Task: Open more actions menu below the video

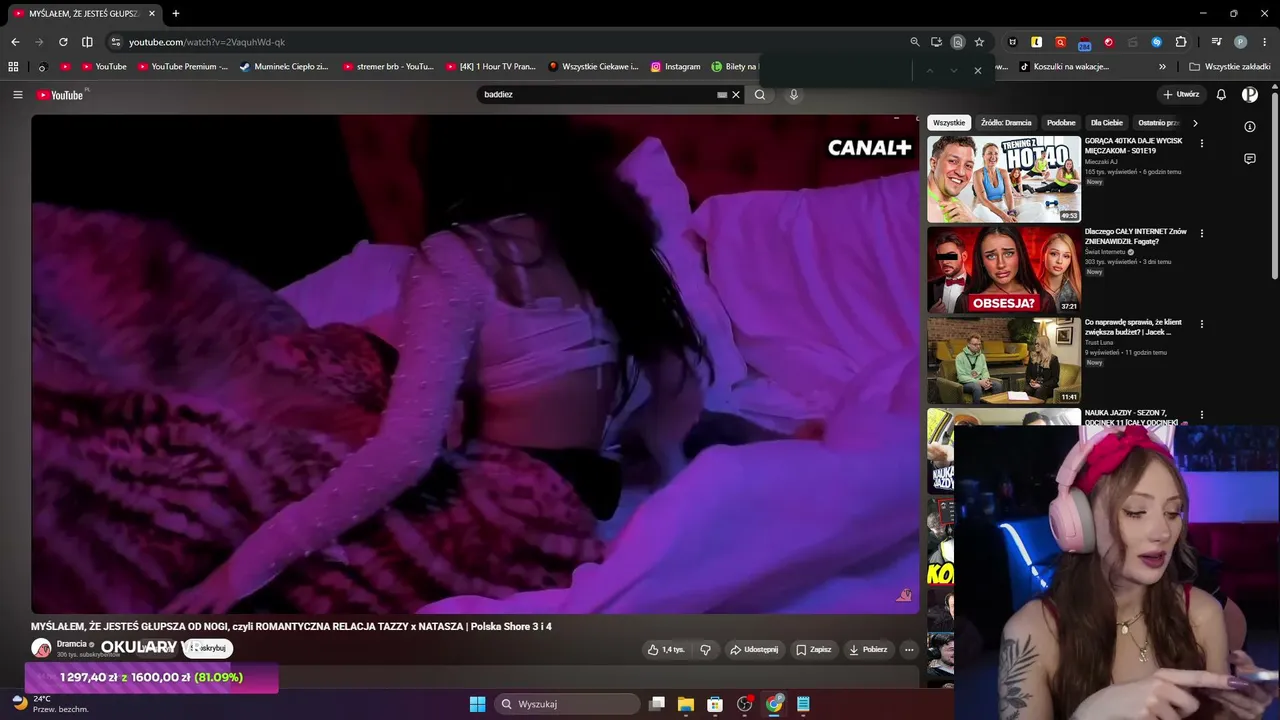Action: [909, 650]
